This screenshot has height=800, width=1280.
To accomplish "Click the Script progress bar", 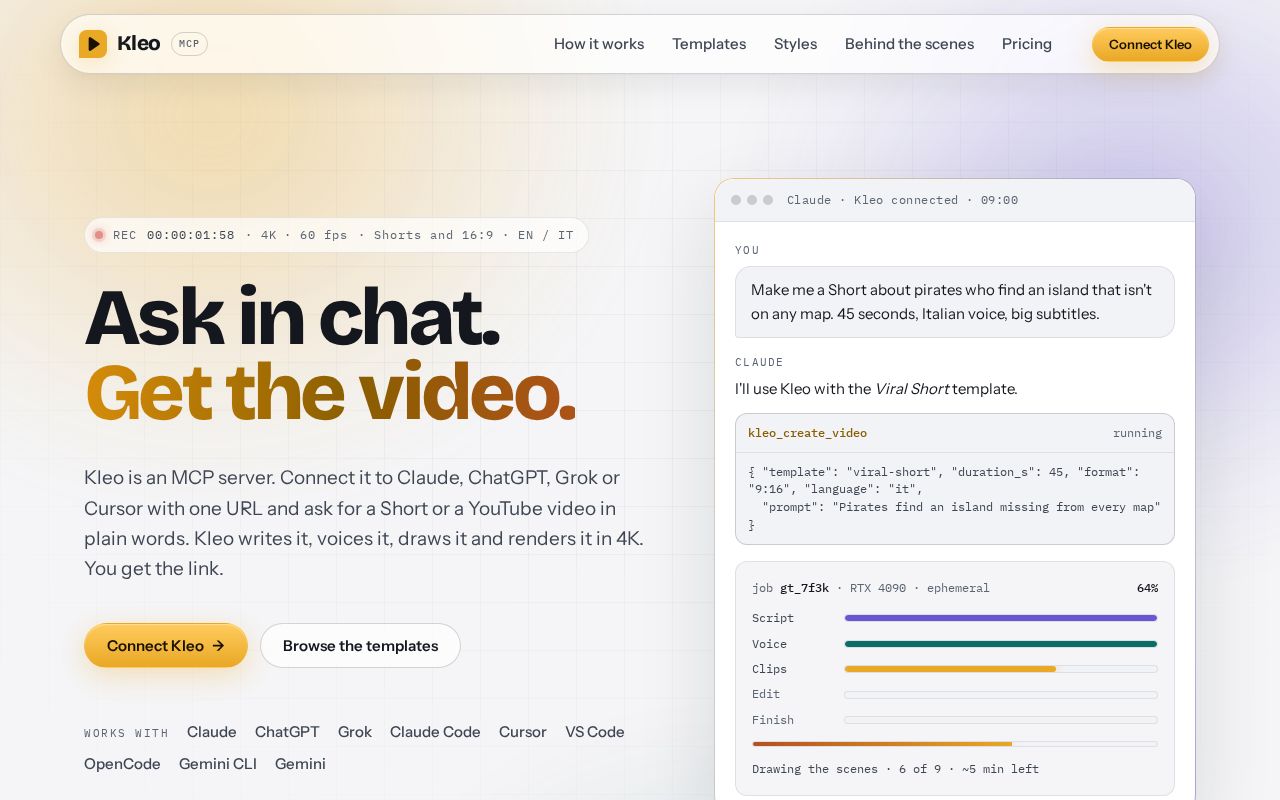I will 1001,618.
